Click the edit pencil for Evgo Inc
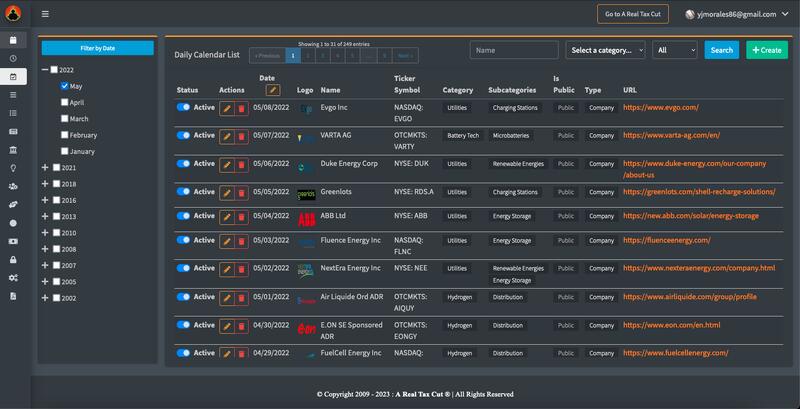Image resolution: width=800 pixels, height=409 pixels. [x=227, y=108]
